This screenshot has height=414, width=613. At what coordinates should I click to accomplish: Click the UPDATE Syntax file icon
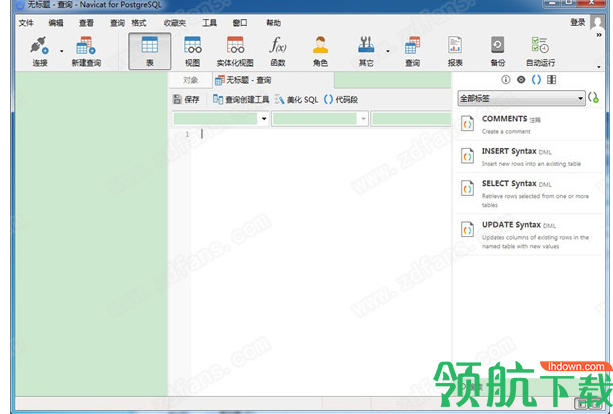click(467, 230)
